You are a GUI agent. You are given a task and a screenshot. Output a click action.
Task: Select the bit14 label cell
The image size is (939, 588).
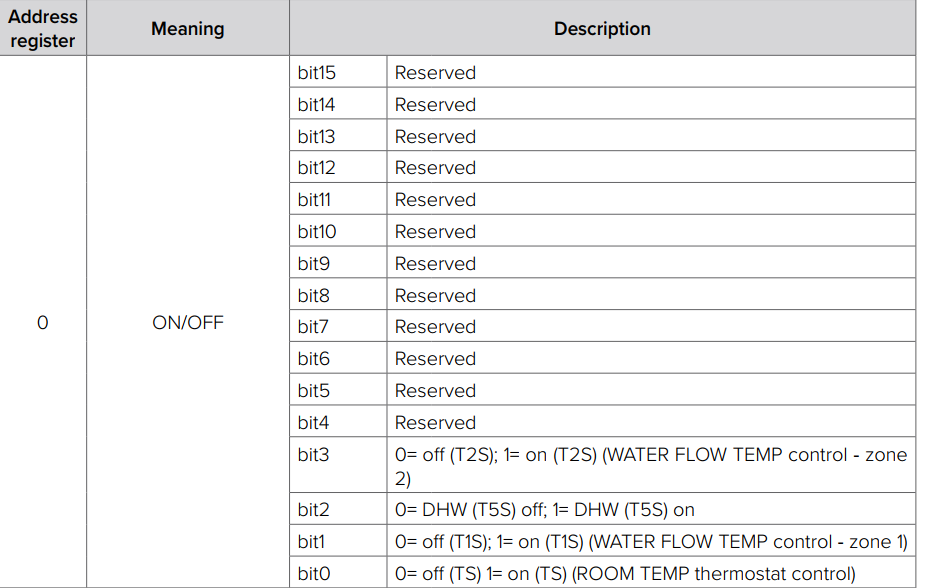[x=338, y=104]
